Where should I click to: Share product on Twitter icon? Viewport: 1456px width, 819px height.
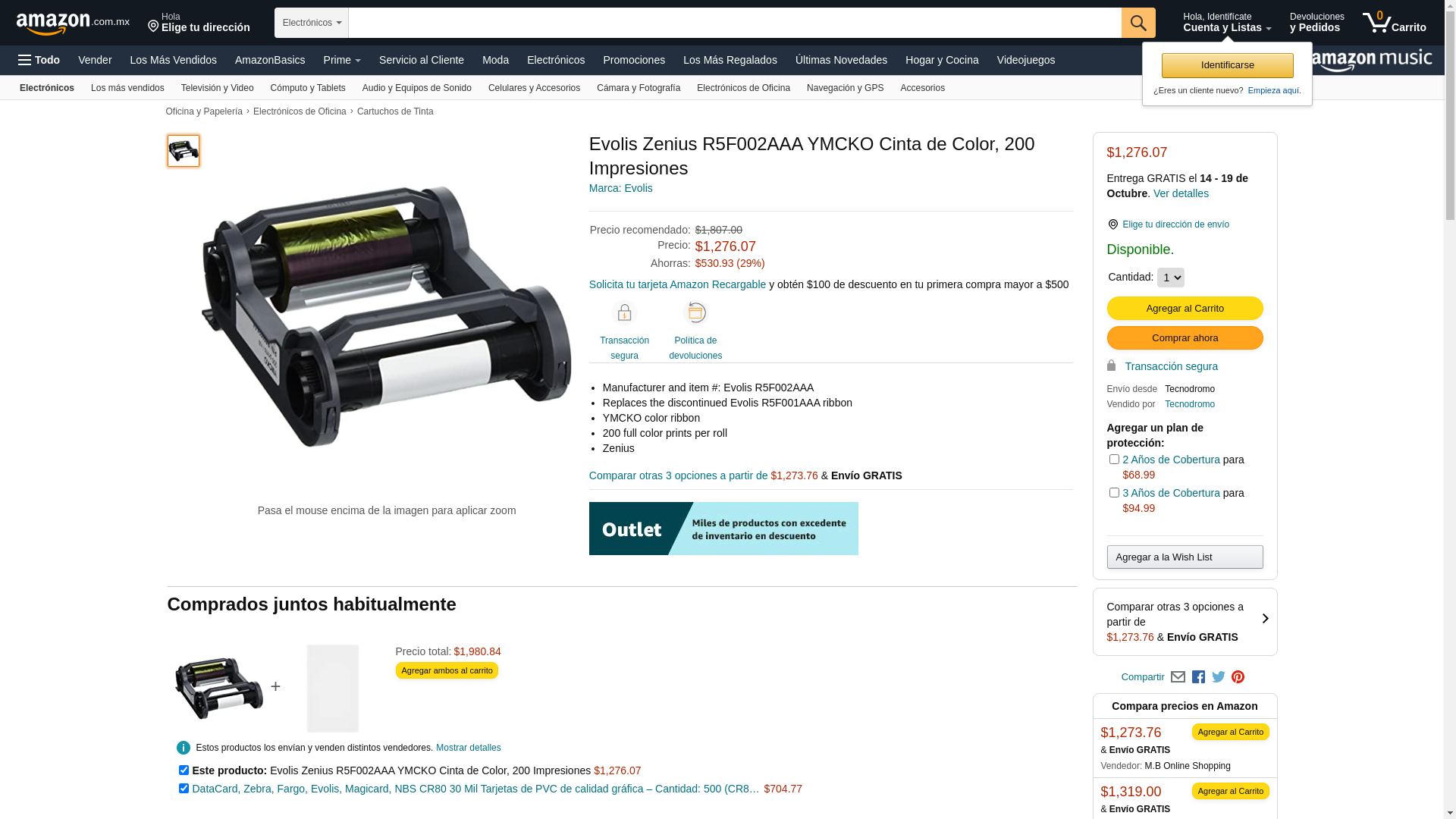click(1218, 676)
